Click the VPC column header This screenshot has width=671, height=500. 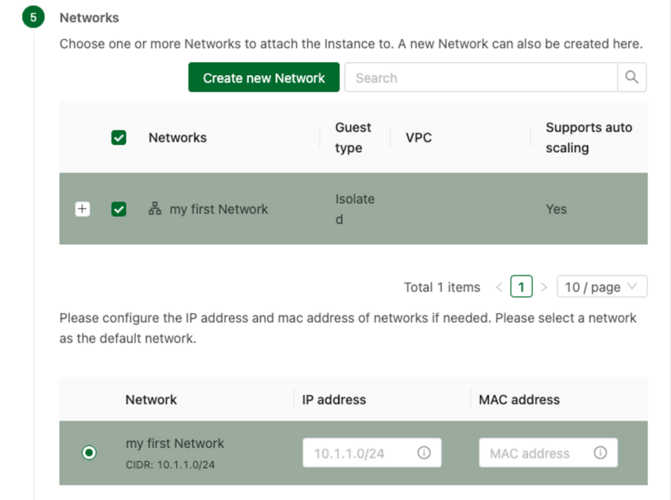(x=419, y=137)
